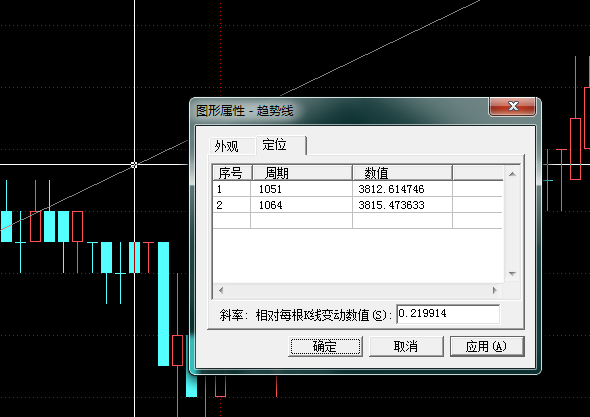Click the horizontal scroll right arrow

point(494,290)
